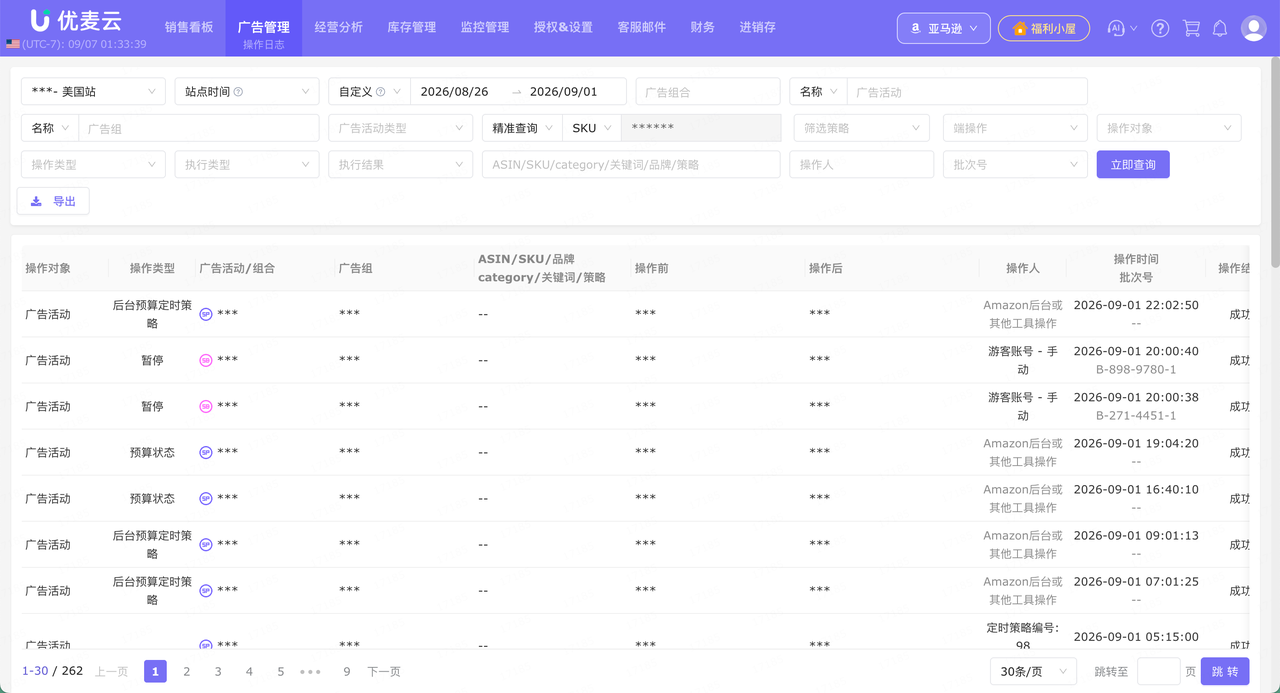Click the 优麦云 logo

pyautogui.click(x=76, y=20)
